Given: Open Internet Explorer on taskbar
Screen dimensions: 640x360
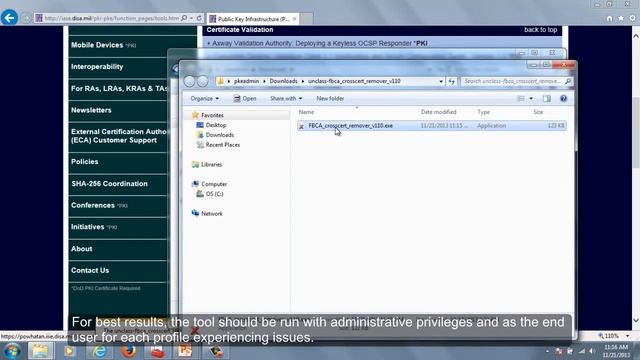Looking at the screenshot, I should [99, 351].
